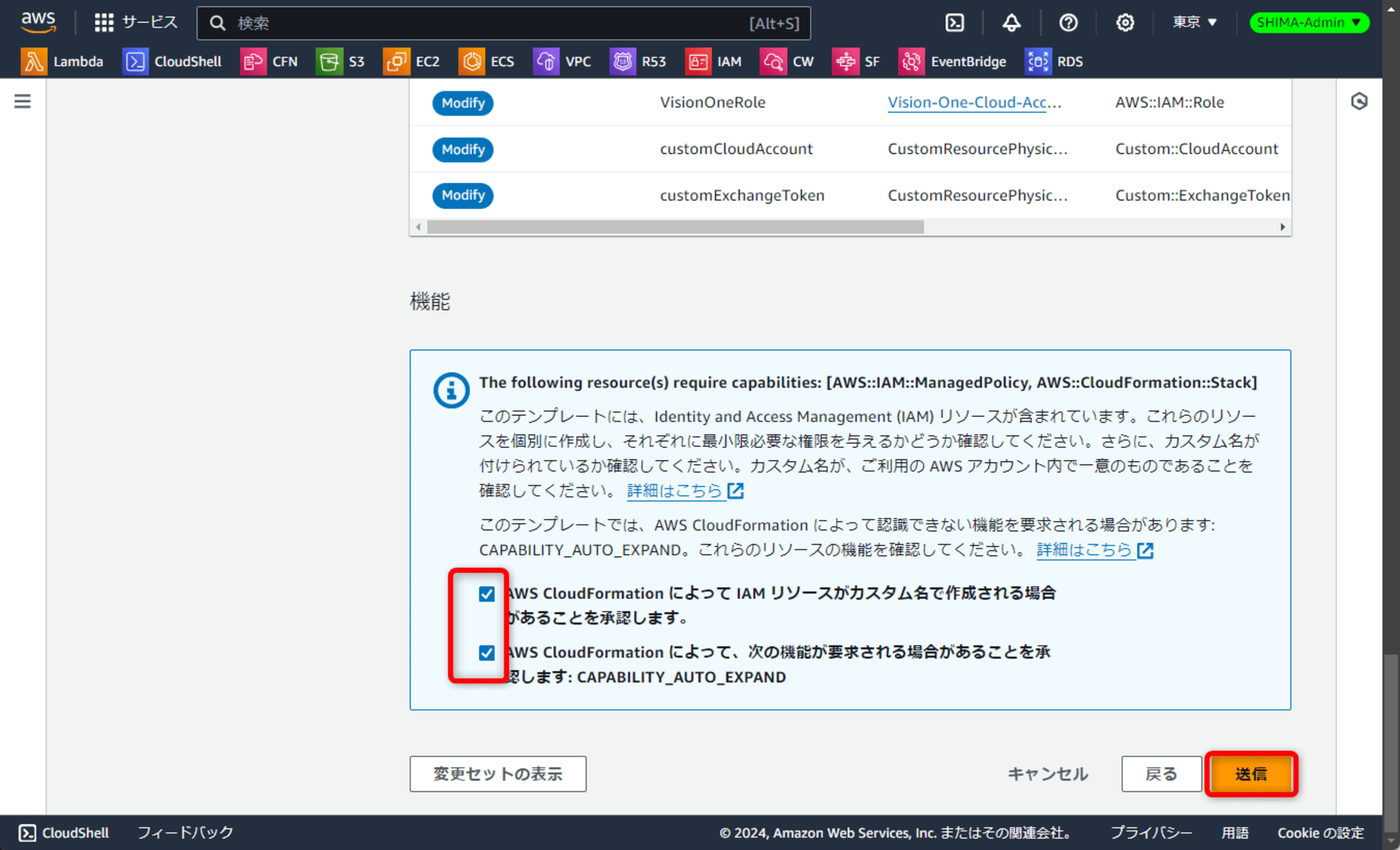
Task: Open the 東京 region dropdown
Action: point(1195,22)
